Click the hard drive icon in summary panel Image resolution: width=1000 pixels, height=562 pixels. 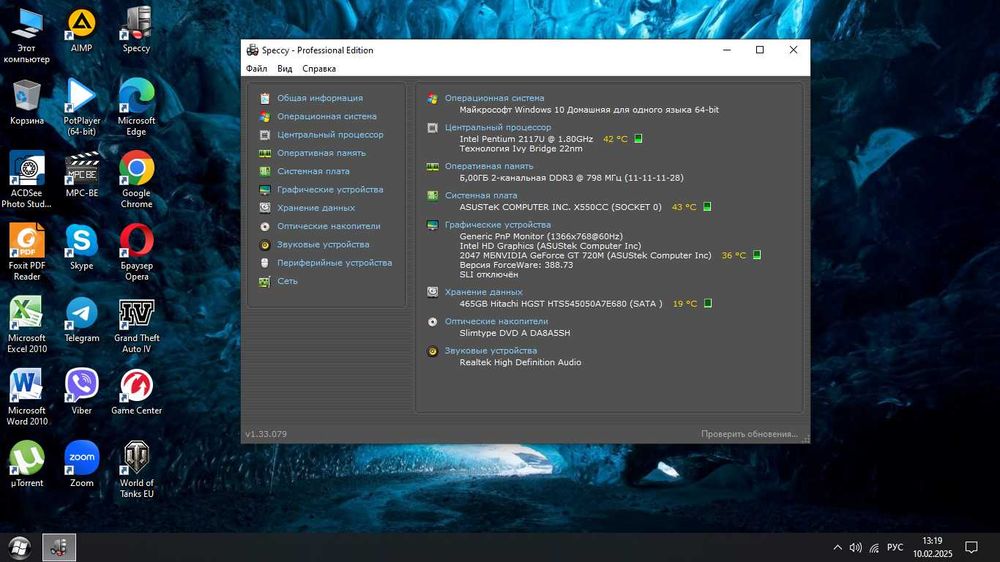(432, 292)
